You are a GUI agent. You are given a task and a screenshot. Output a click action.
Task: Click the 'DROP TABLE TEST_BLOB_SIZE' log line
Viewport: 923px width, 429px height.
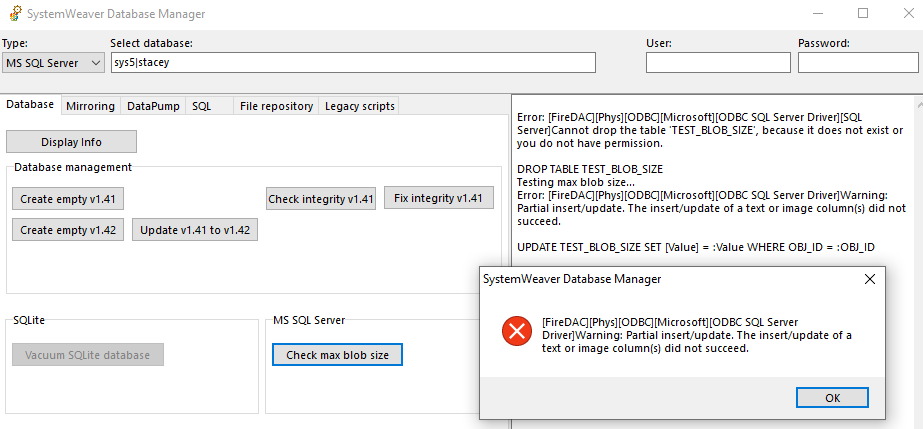point(590,169)
